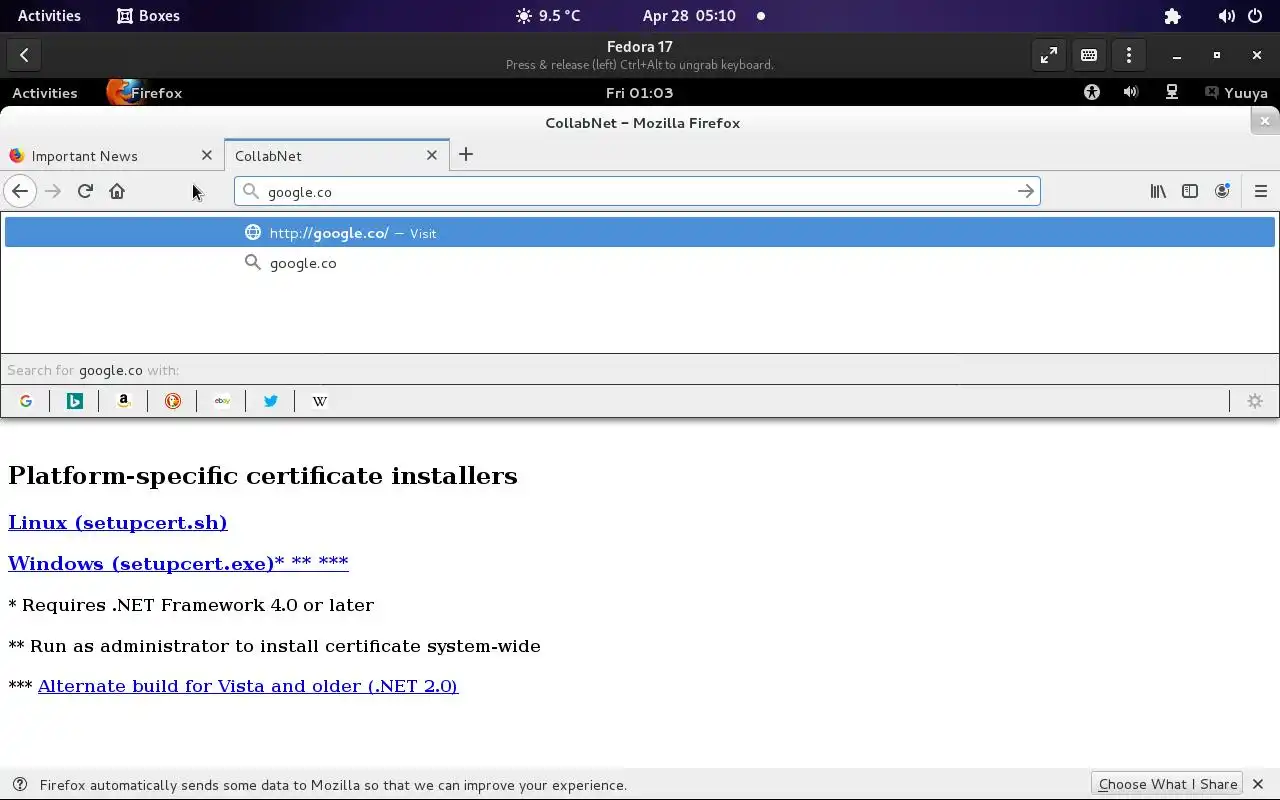Search with DuckDuckGo engine icon
1280x800 pixels.
[173, 401]
